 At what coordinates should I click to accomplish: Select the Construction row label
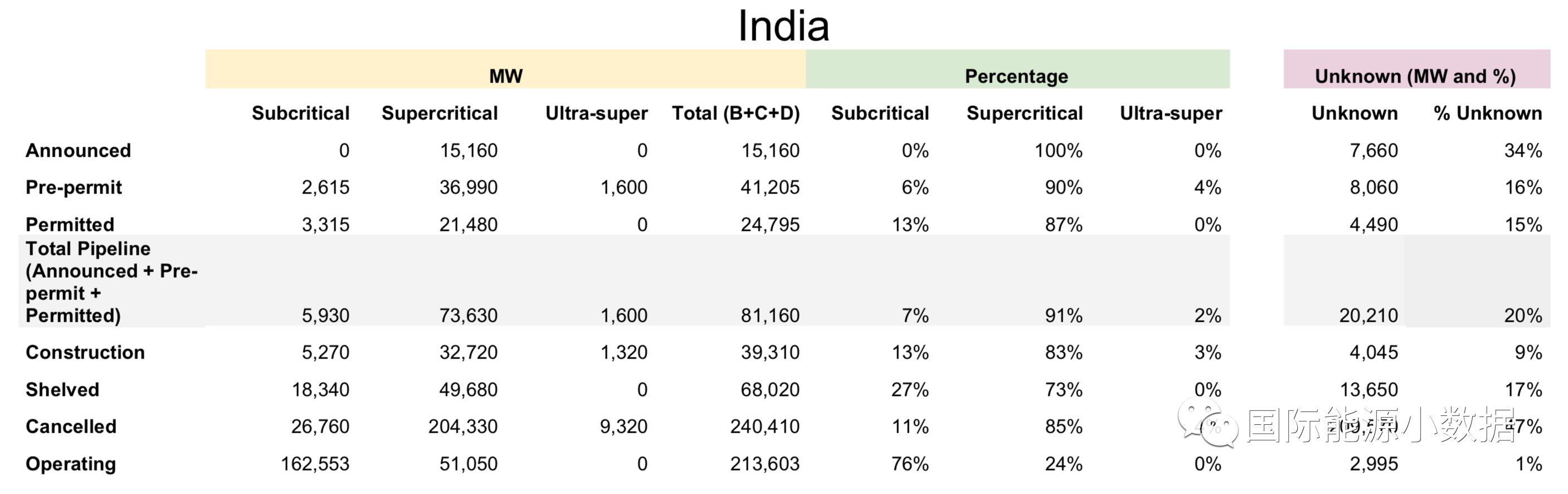click(85, 352)
